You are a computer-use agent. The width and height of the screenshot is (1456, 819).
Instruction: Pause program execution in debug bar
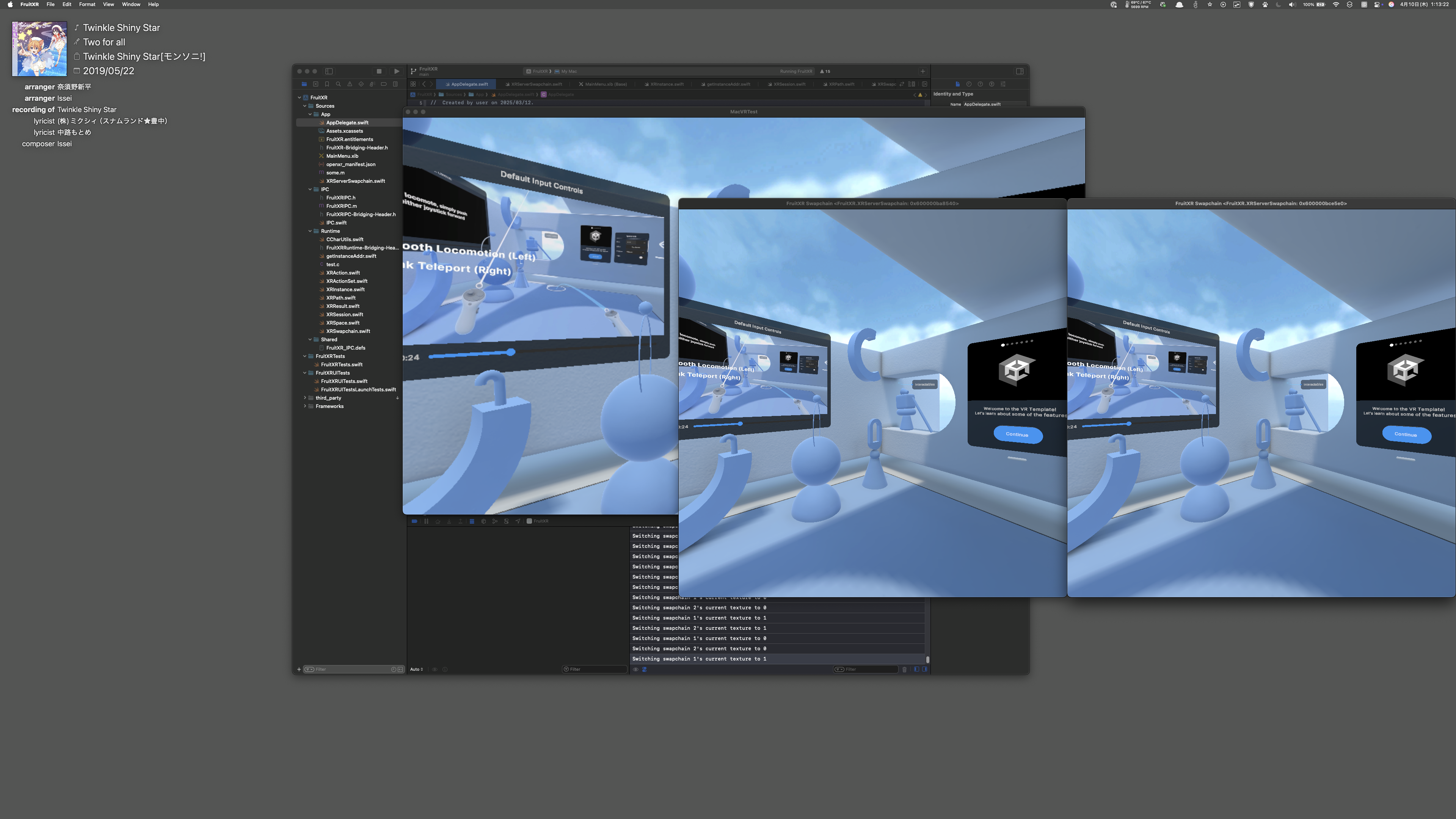click(x=426, y=521)
